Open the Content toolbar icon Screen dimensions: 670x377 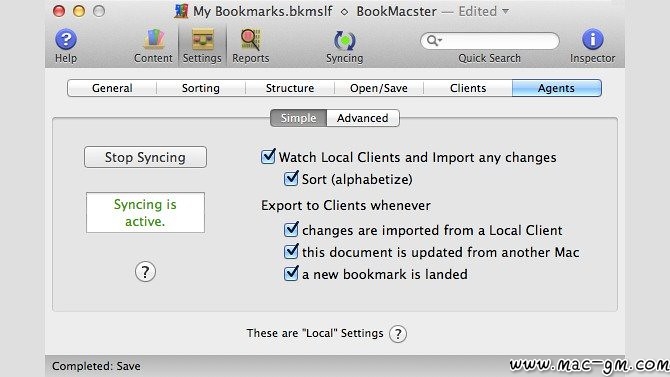153,39
